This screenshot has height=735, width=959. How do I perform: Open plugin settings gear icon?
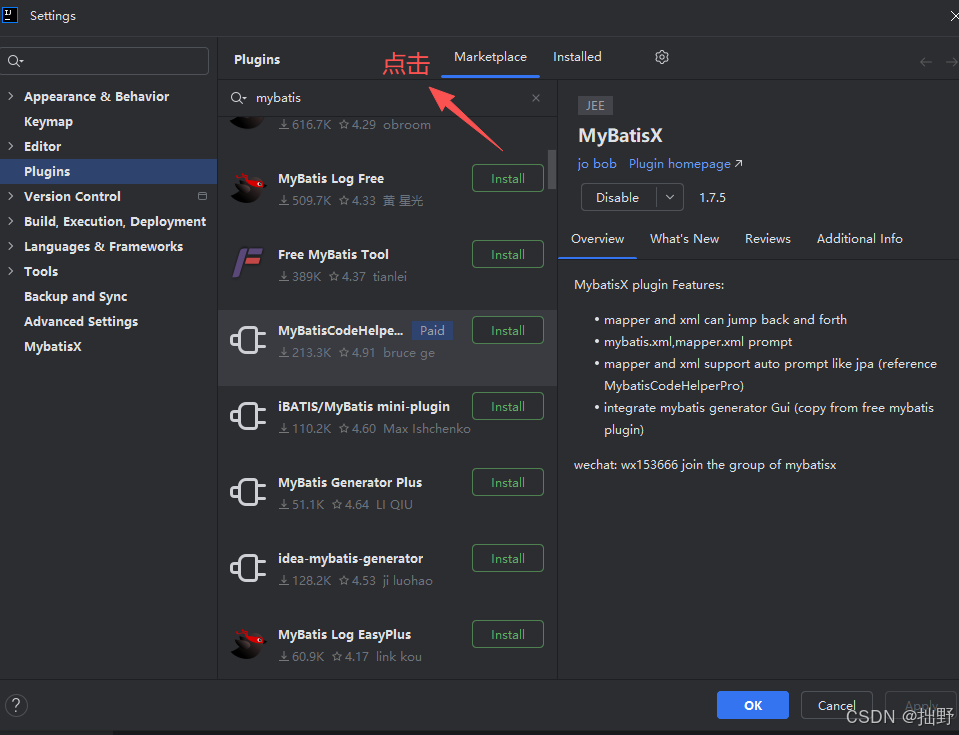pos(662,57)
